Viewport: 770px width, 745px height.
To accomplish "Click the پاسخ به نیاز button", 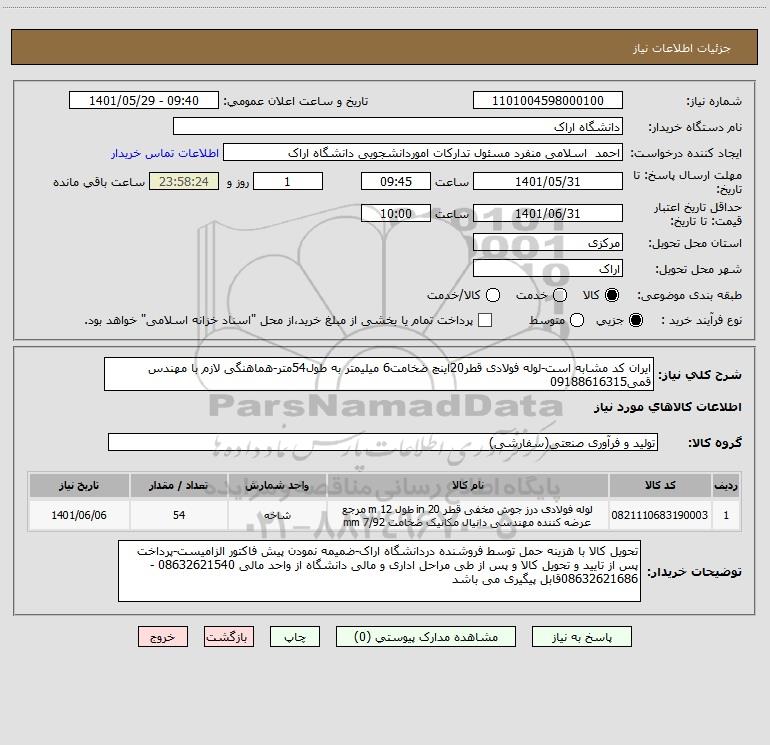I will 582,637.
